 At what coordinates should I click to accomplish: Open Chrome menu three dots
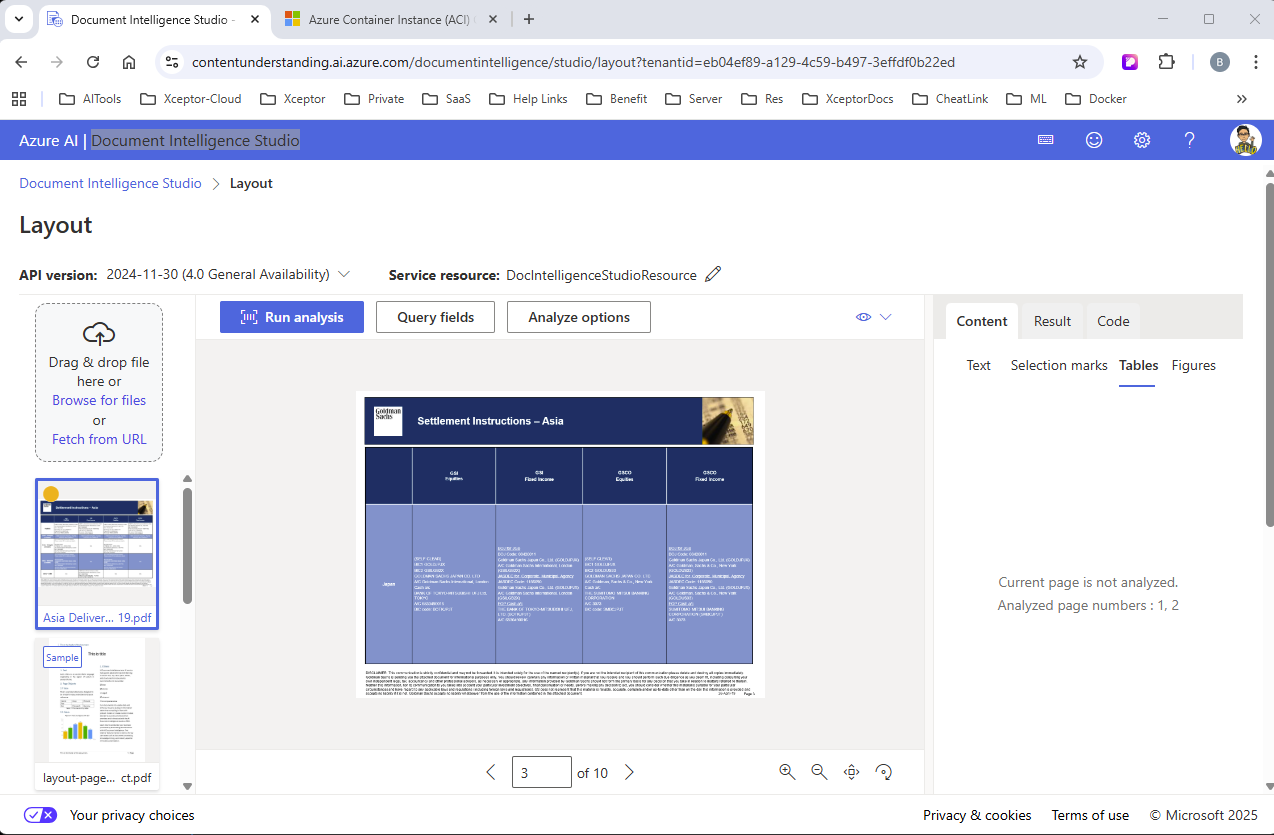coord(1256,62)
